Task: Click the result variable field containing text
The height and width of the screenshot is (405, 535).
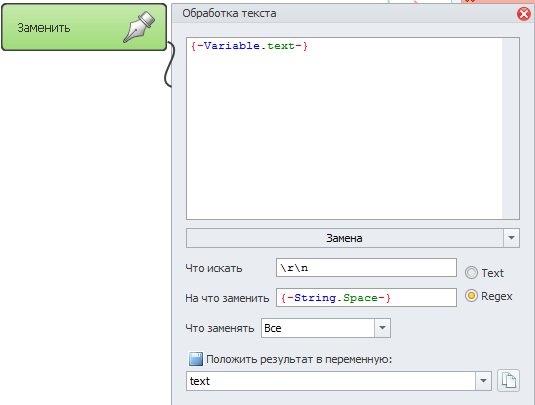Action: coord(331,381)
